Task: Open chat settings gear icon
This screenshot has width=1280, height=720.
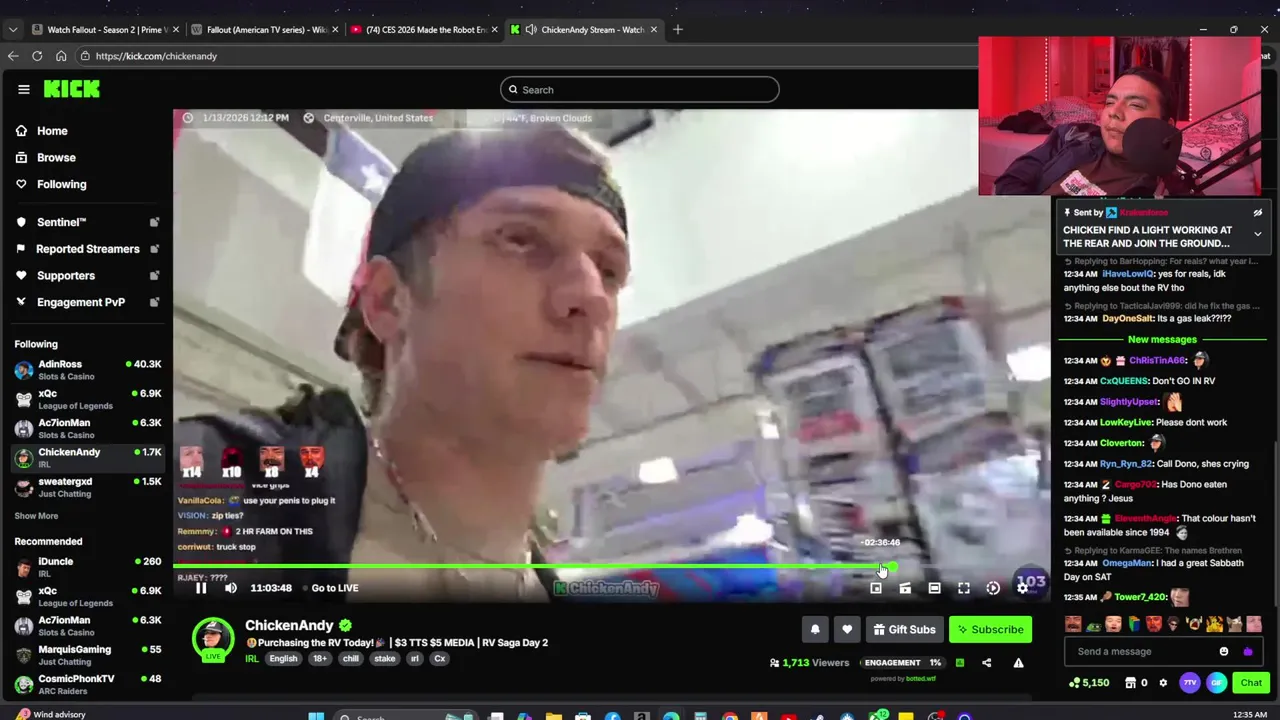Action: pyautogui.click(x=1163, y=683)
